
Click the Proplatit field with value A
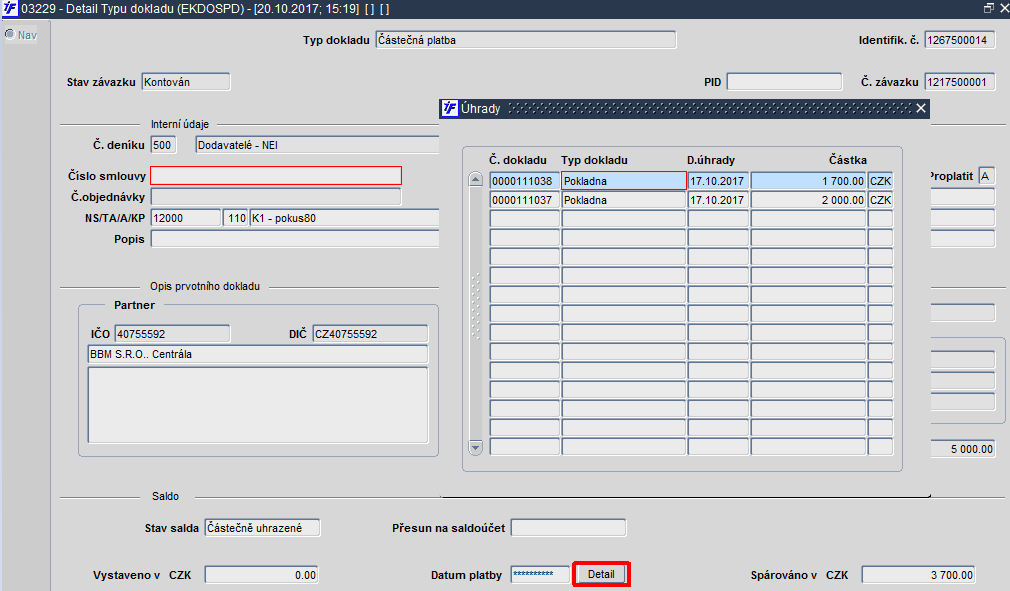pyautogui.click(x=986, y=176)
